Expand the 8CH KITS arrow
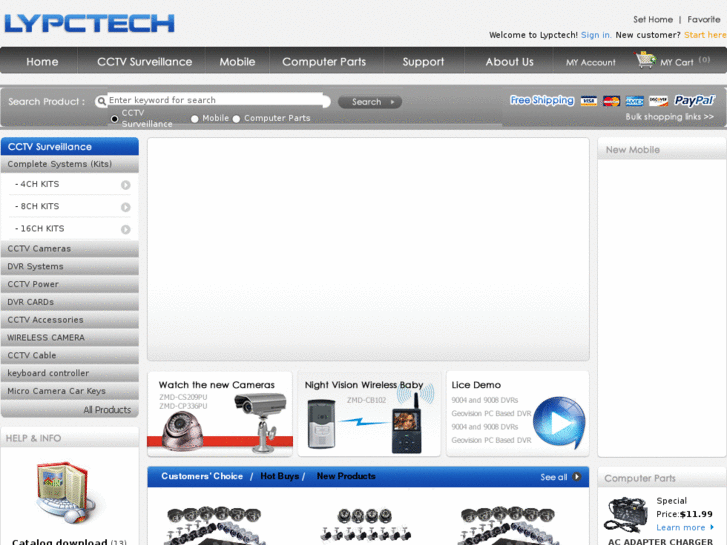 tap(126, 207)
